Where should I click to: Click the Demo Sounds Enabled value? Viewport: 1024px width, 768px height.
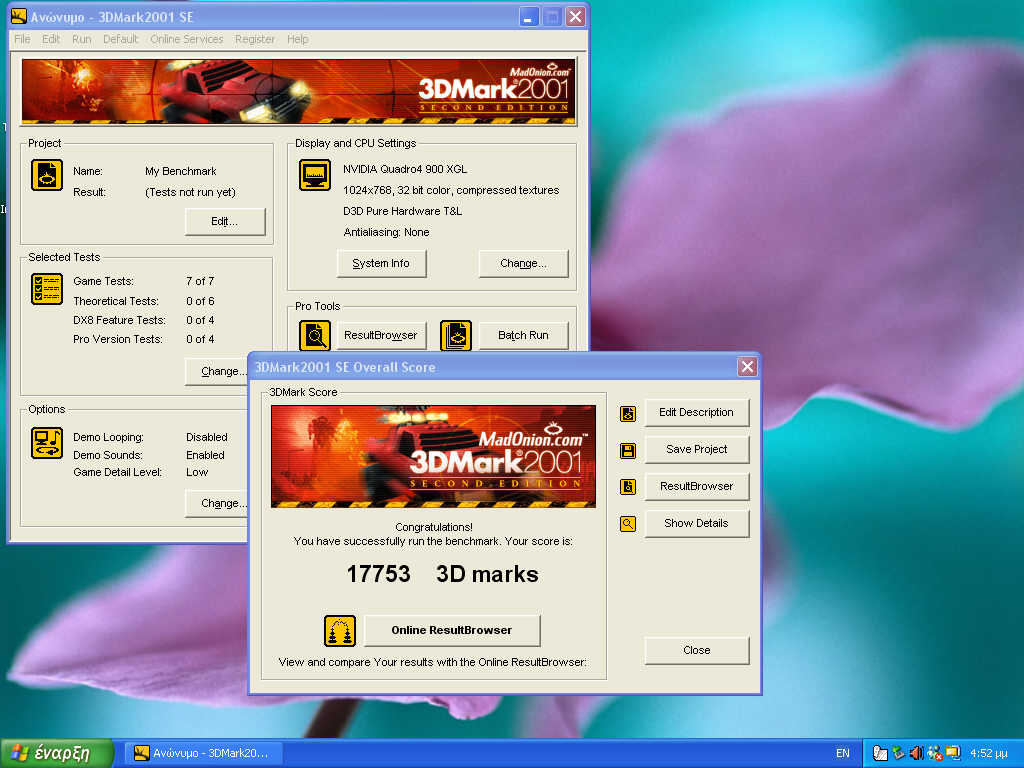[x=205, y=455]
